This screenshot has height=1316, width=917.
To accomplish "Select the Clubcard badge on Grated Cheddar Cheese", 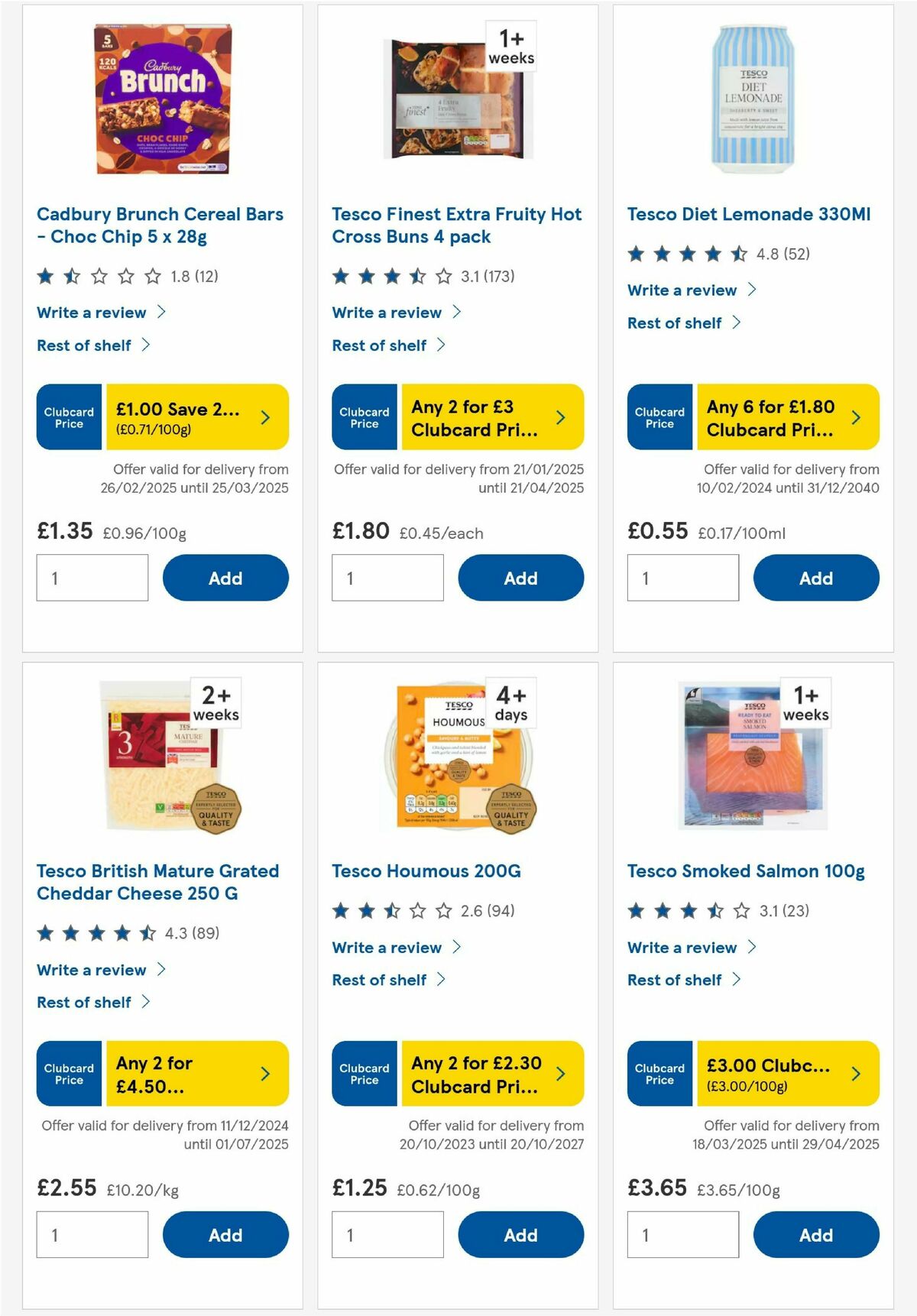I will click(x=68, y=1074).
